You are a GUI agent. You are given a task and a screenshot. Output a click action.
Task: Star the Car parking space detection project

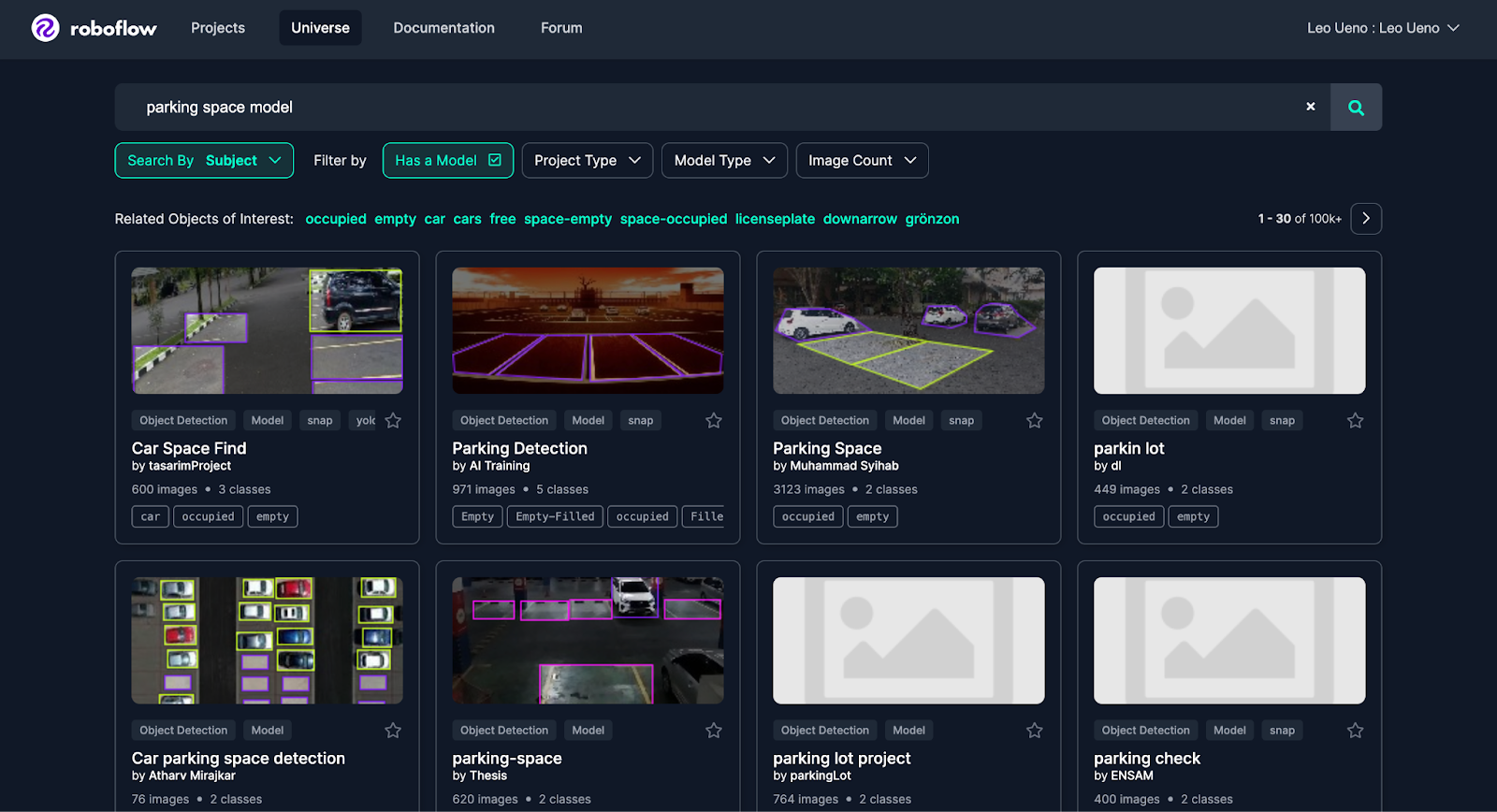point(393,731)
